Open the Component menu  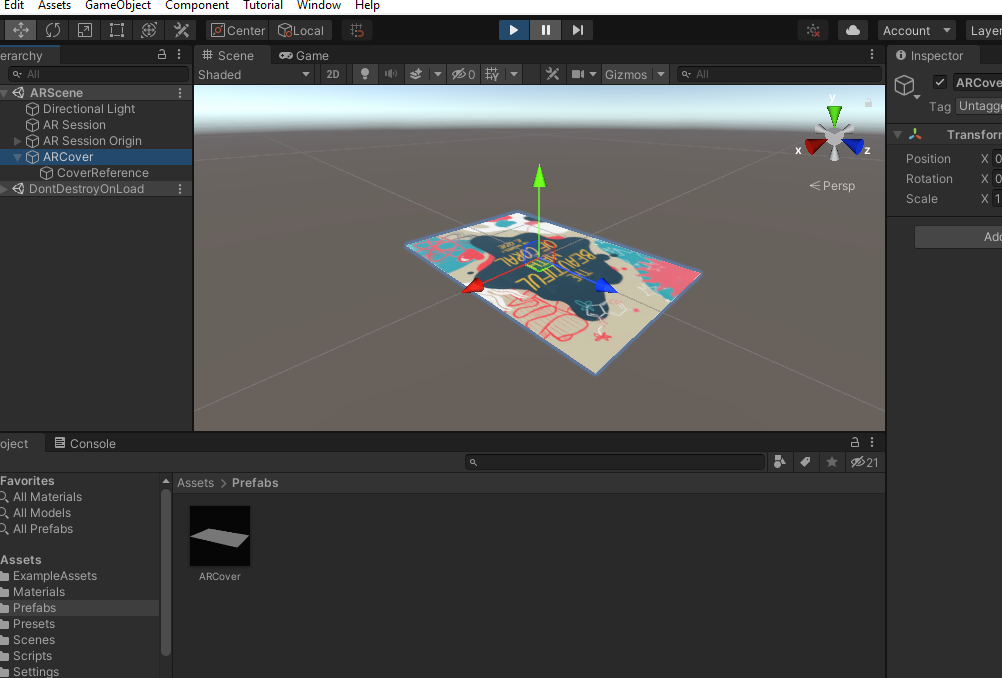pos(197,6)
